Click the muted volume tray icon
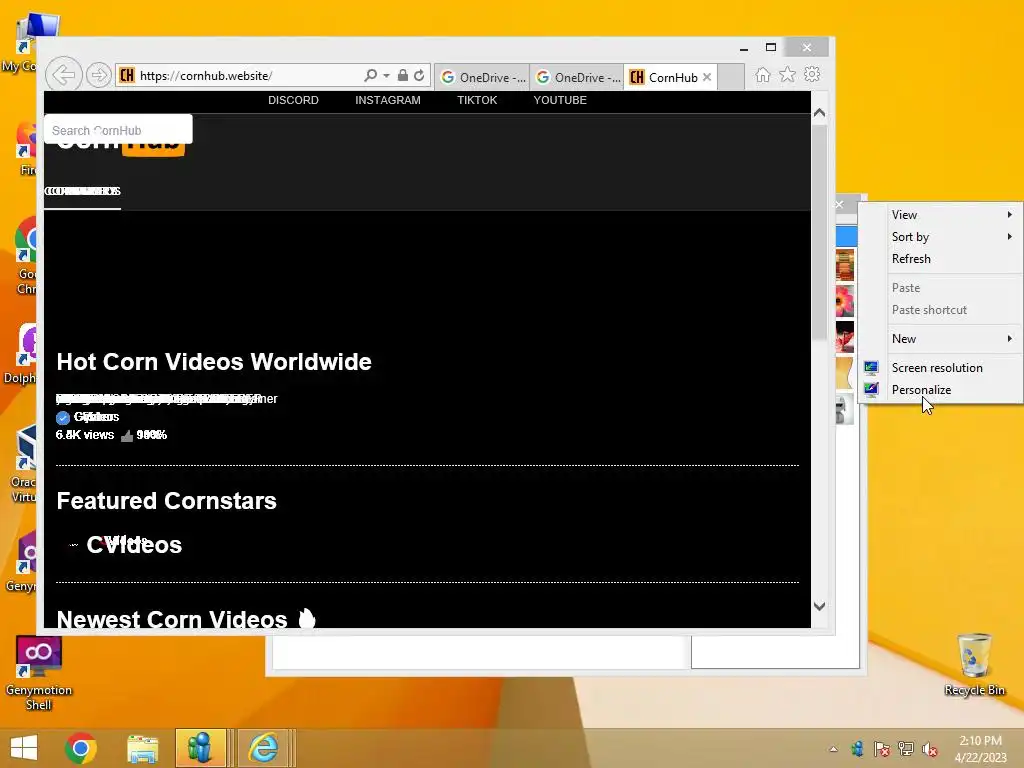 [930, 749]
